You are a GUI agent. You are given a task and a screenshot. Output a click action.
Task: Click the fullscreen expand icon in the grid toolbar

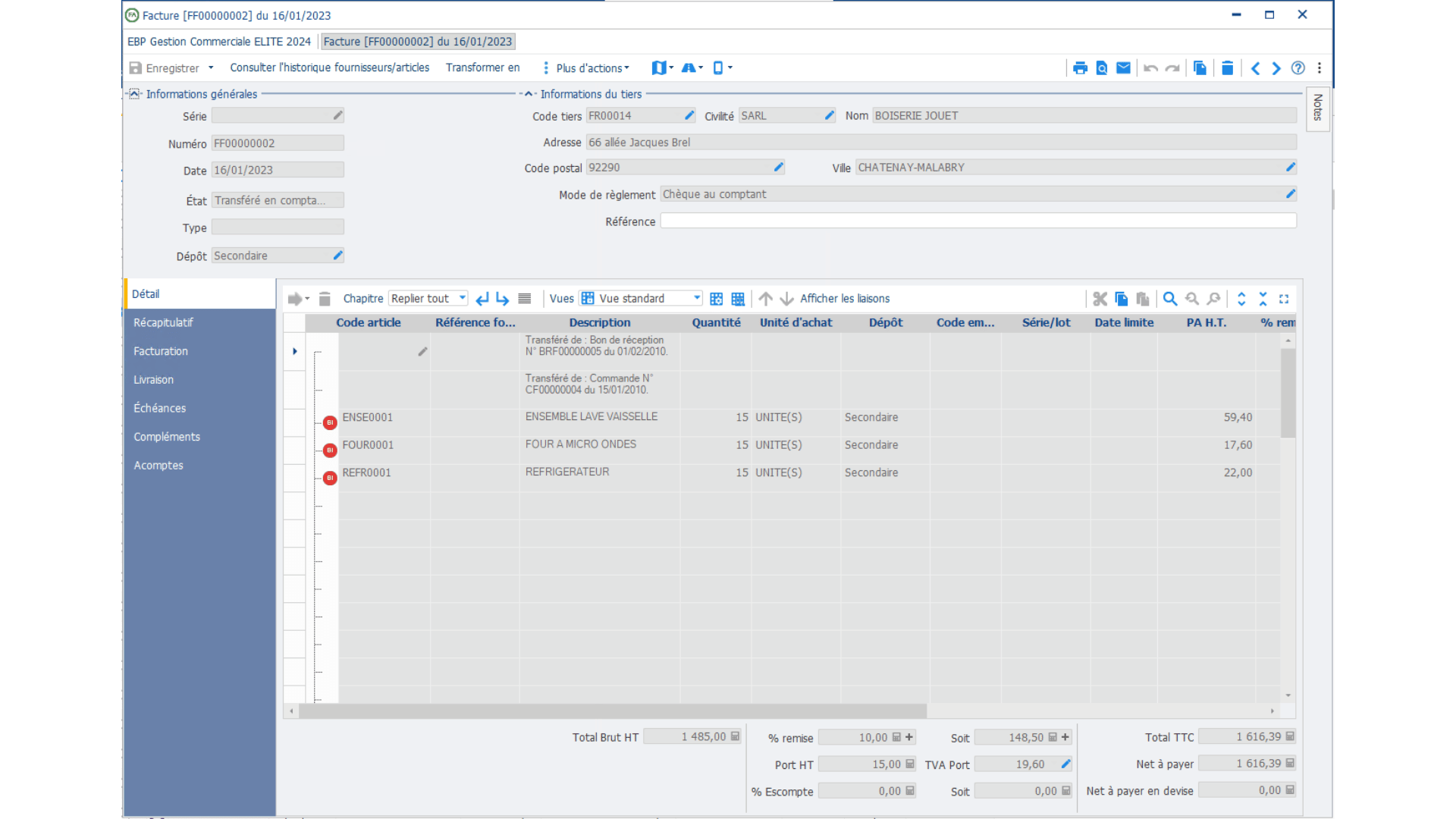point(1284,298)
